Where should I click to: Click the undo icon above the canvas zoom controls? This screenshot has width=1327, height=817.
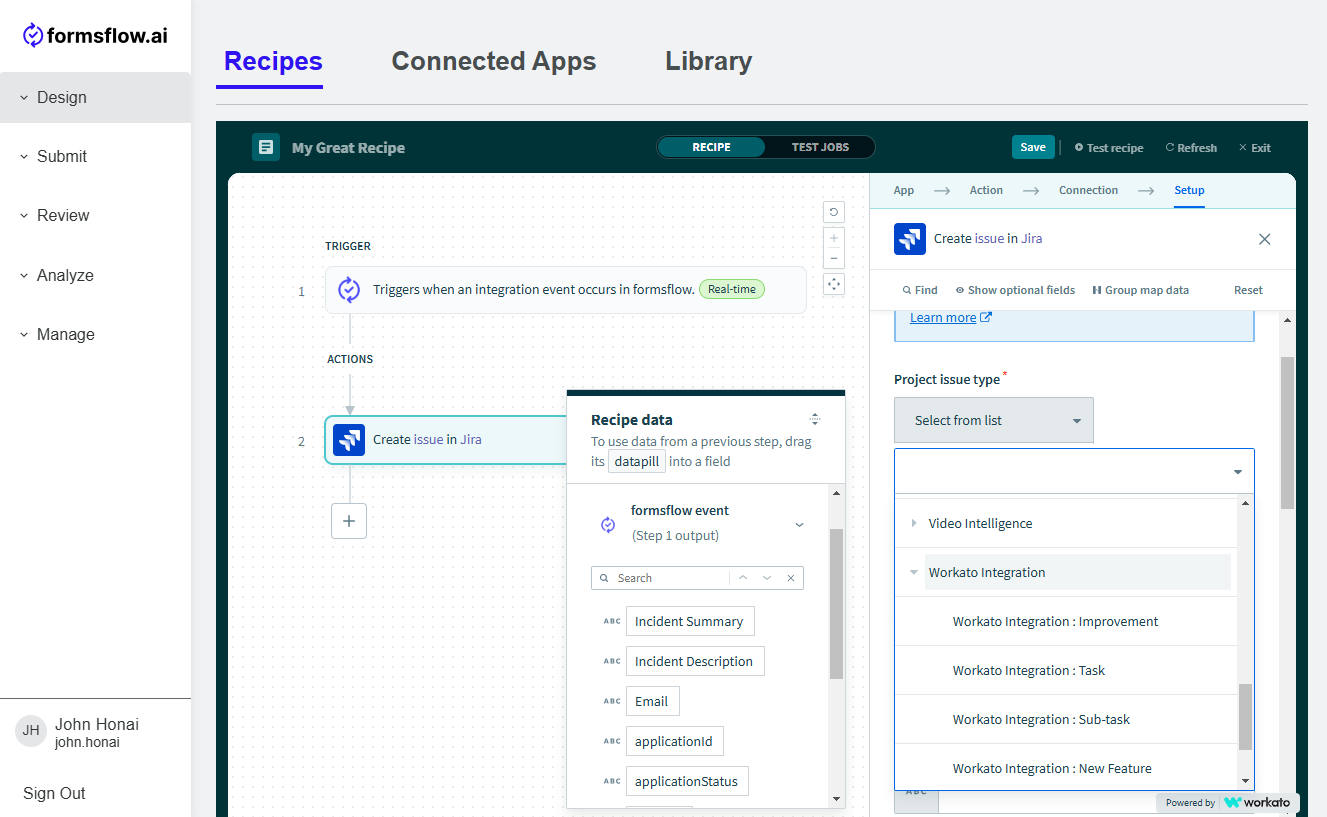coord(834,212)
